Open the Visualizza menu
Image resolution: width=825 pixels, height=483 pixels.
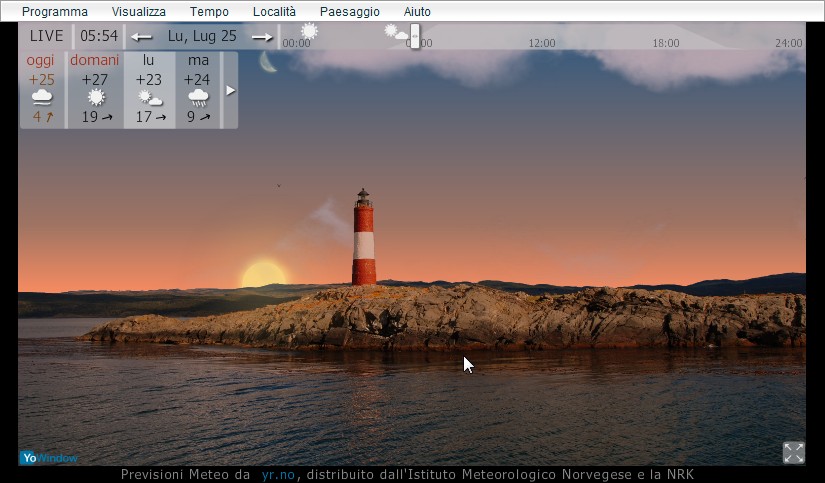tap(138, 12)
